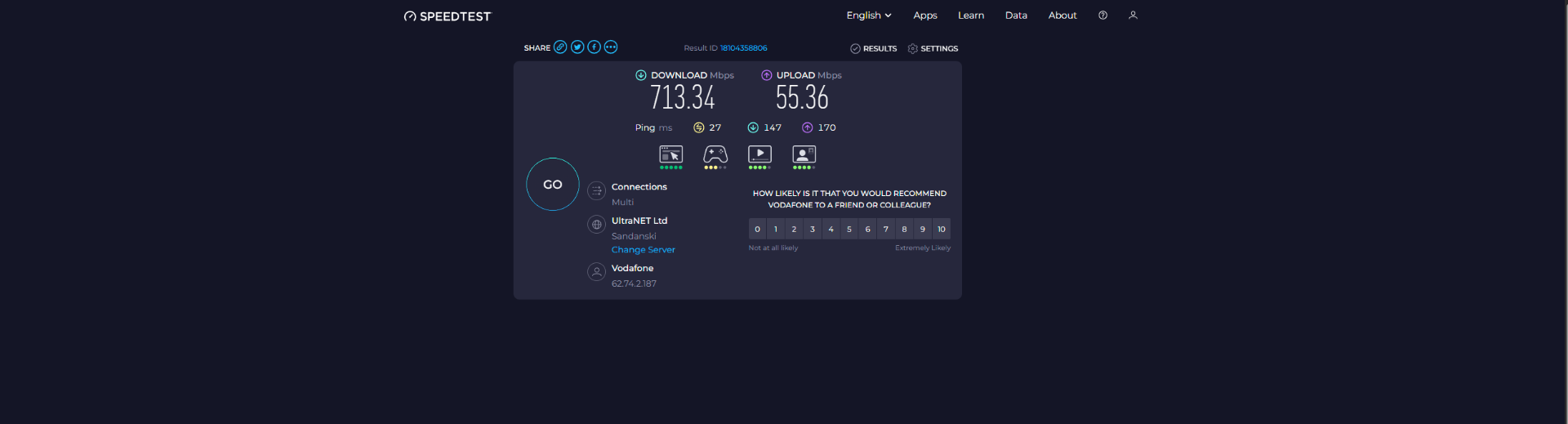This screenshot has width=1568, height=424.
Task: Click the Change Server link
Action: 644,250
